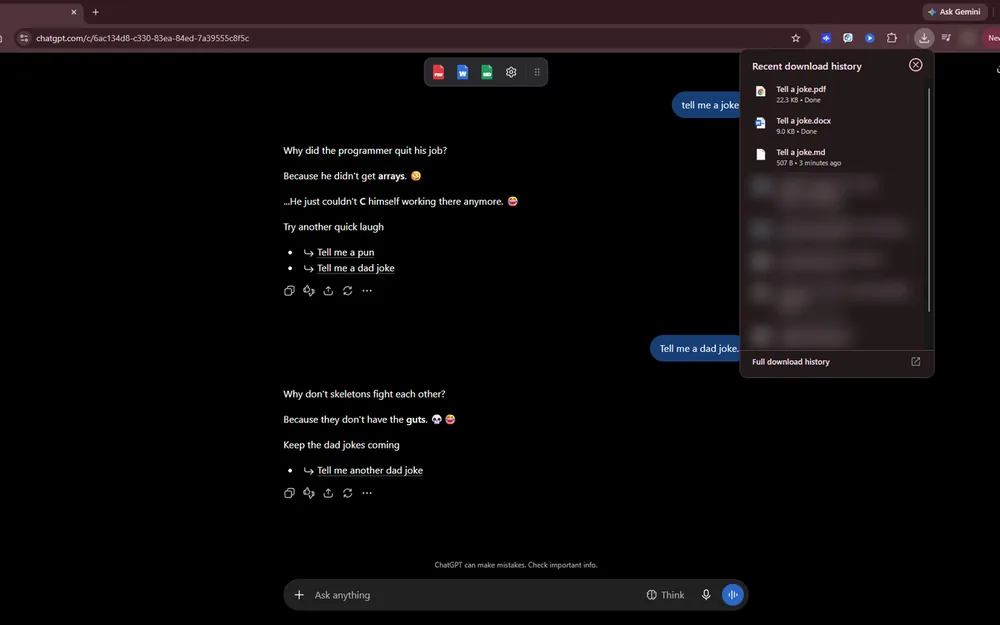Grab the floating toolbar drag handle dots

coord(537,72)
